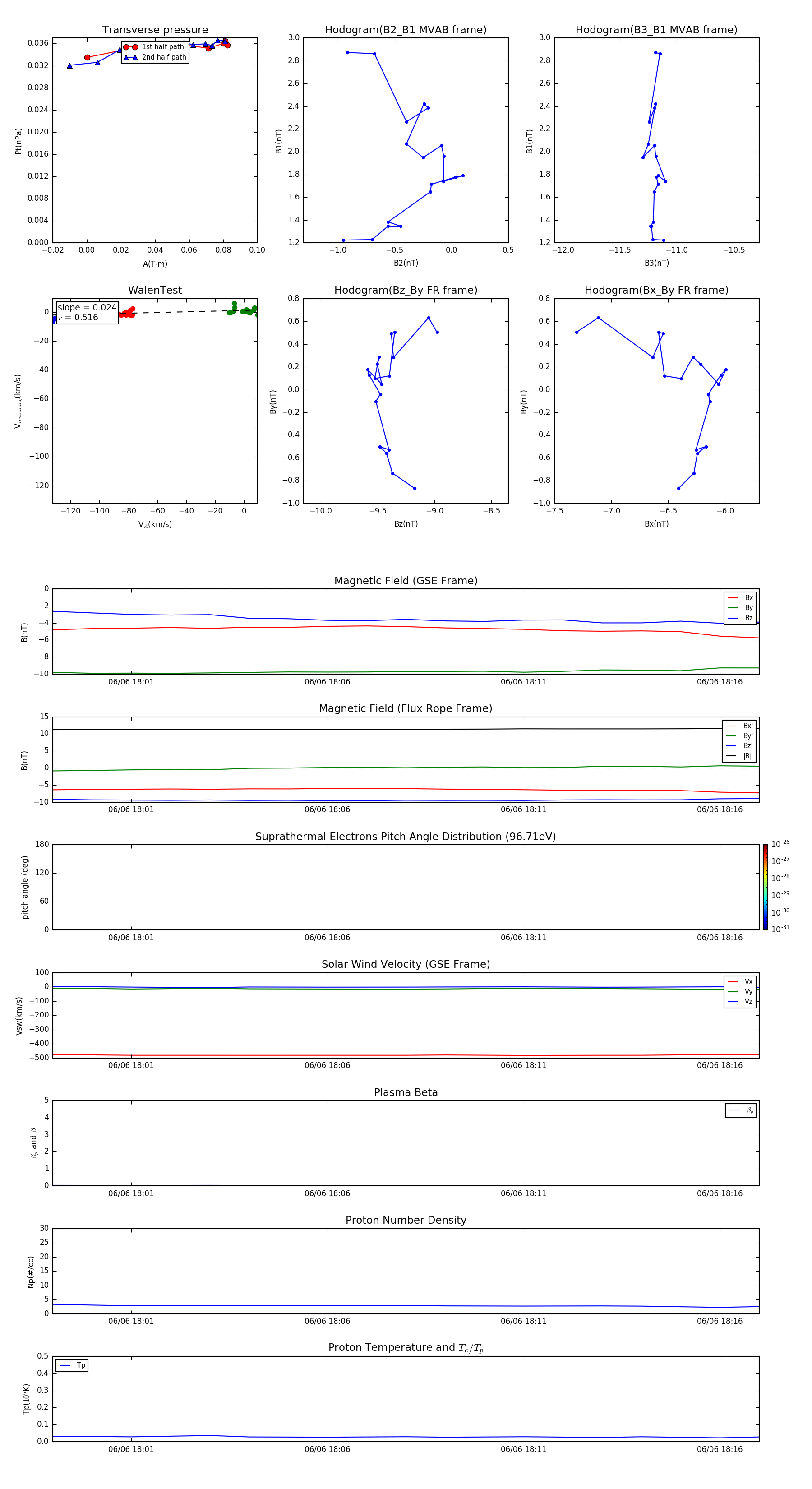Click the 'Proton Number Density' title
The image size is (812, 1489).
tap(406, 1220)
